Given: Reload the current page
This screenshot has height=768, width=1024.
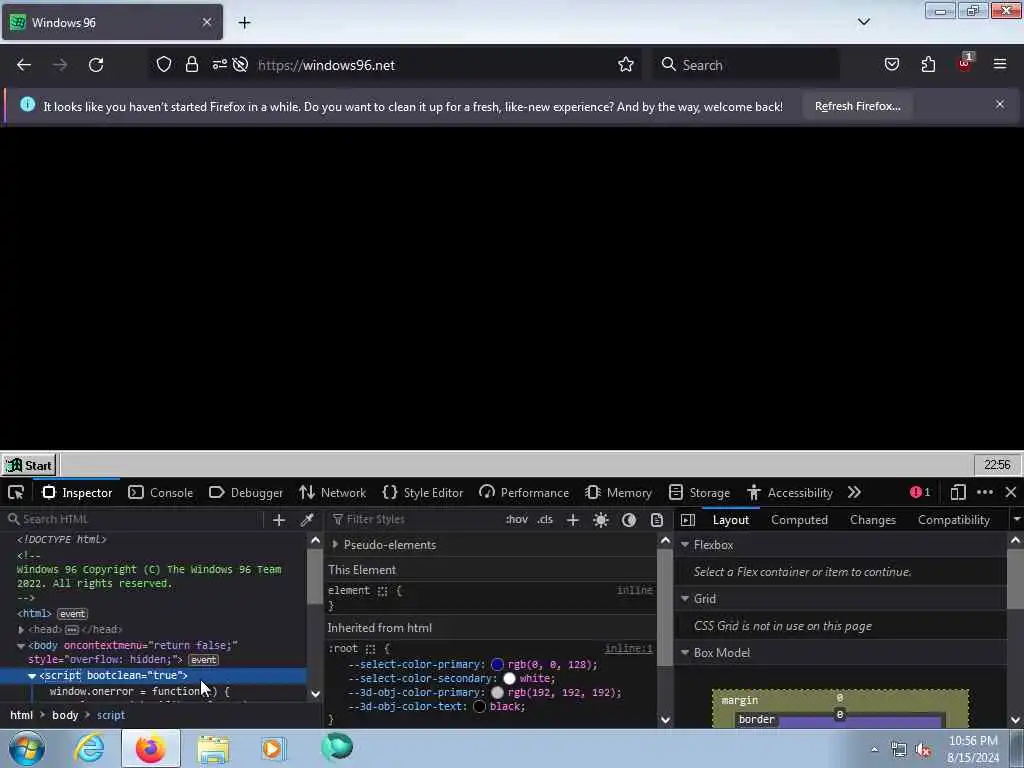Looking at the screenshot, I should pyautogui.click(x=96, y=65).
